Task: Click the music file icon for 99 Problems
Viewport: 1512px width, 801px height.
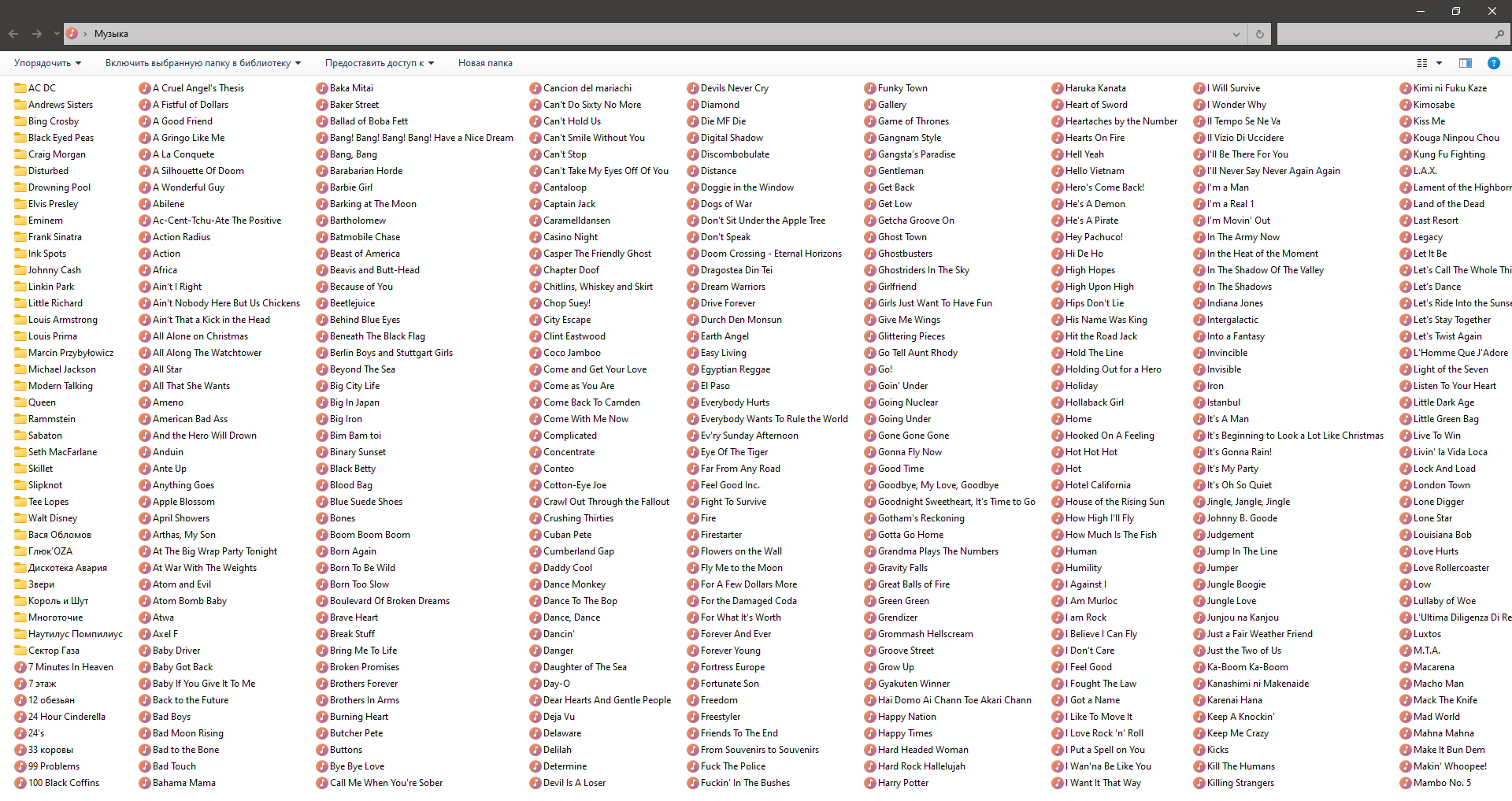Action: pyautogui.click(x=20, y=766)
